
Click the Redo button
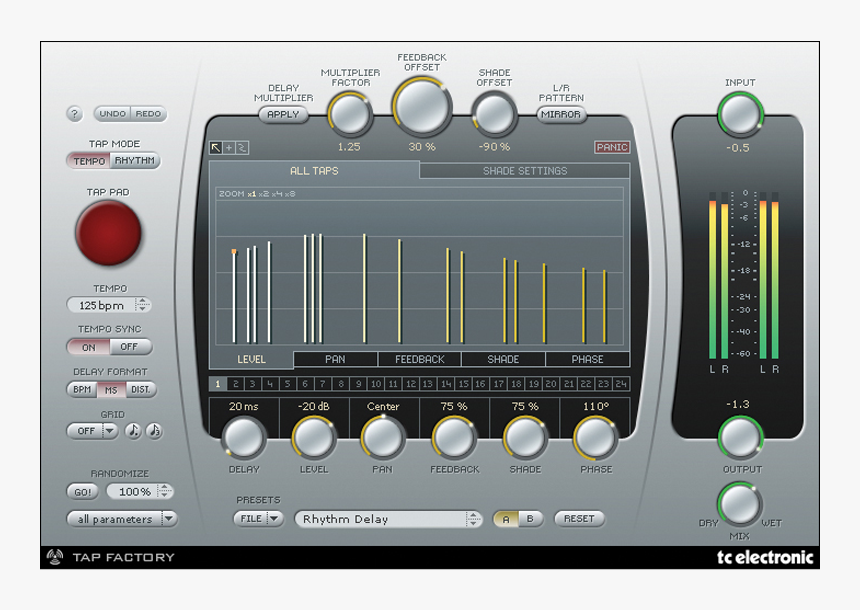tap(148, 114)
